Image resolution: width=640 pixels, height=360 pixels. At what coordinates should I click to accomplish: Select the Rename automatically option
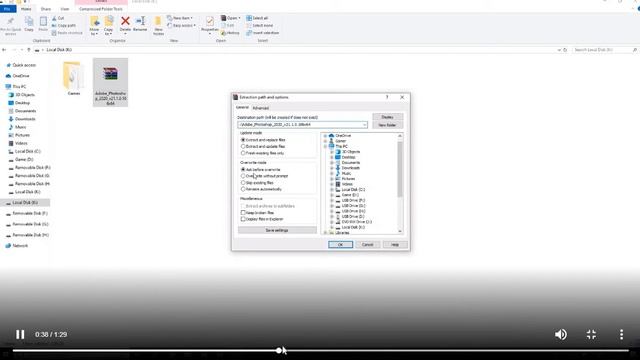pos(243,189)
